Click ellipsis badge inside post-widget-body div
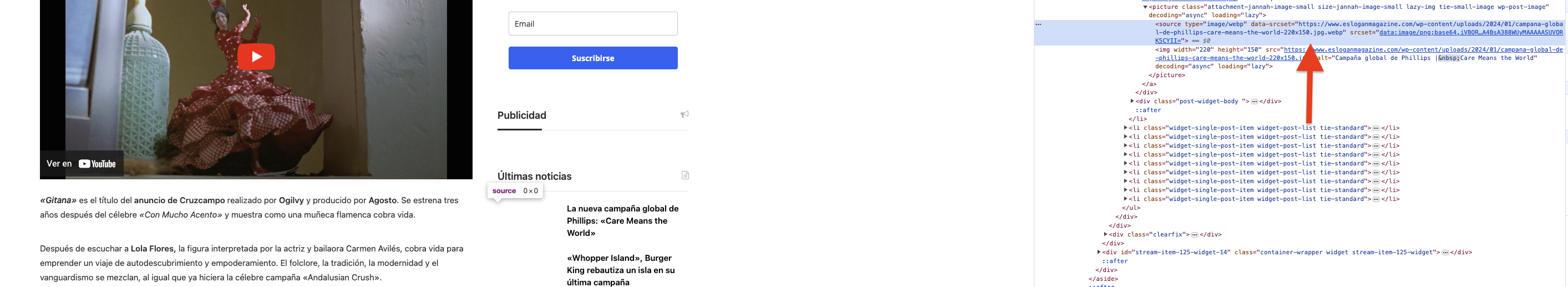Image resolution: width=1568 pixels, height=287 pixels. [x=1255, y=101]
